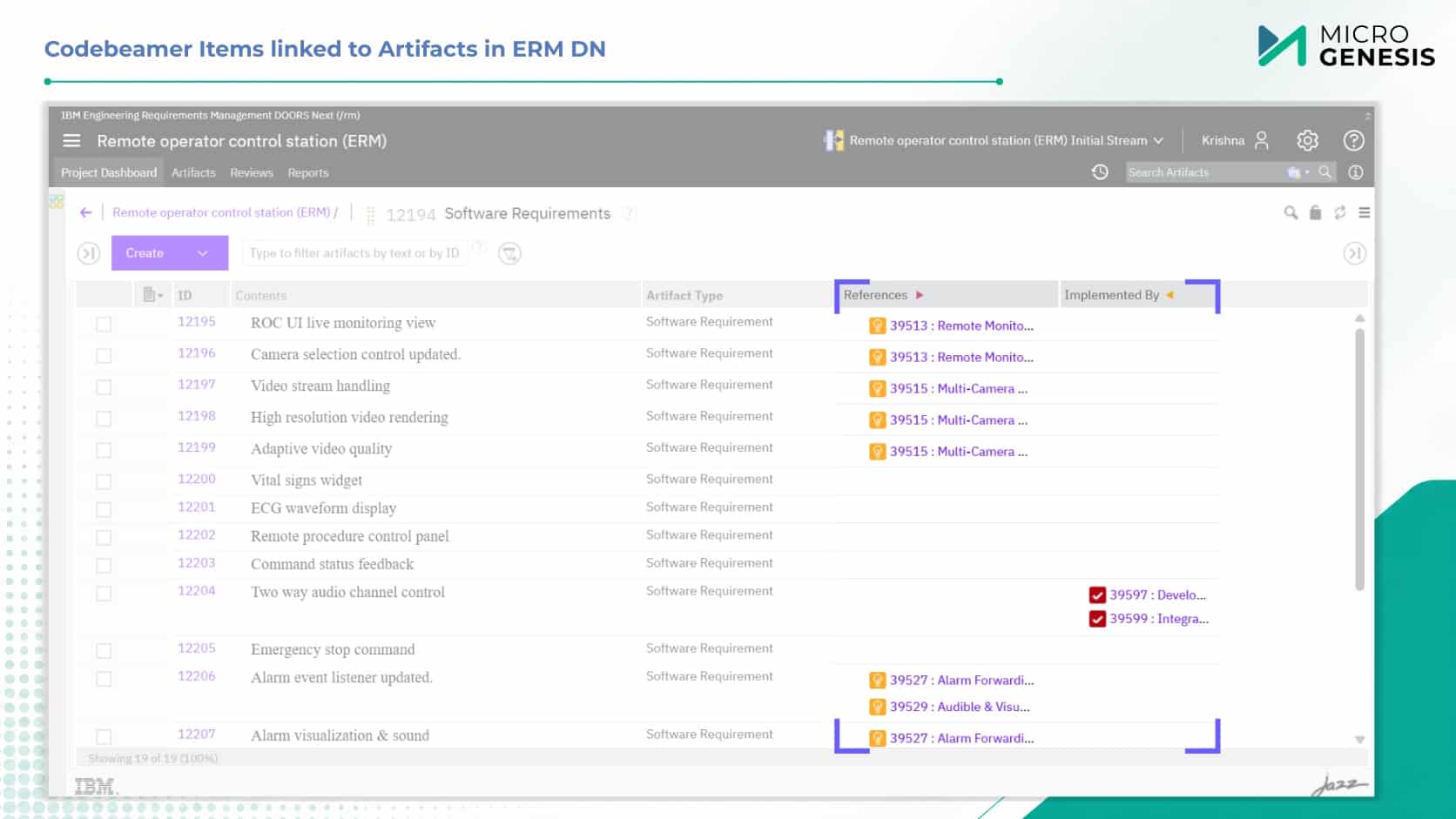This screenshot has width=1456, height=819.
Task: Open the Artifacts menu
Action: click(x=193, y=172)
